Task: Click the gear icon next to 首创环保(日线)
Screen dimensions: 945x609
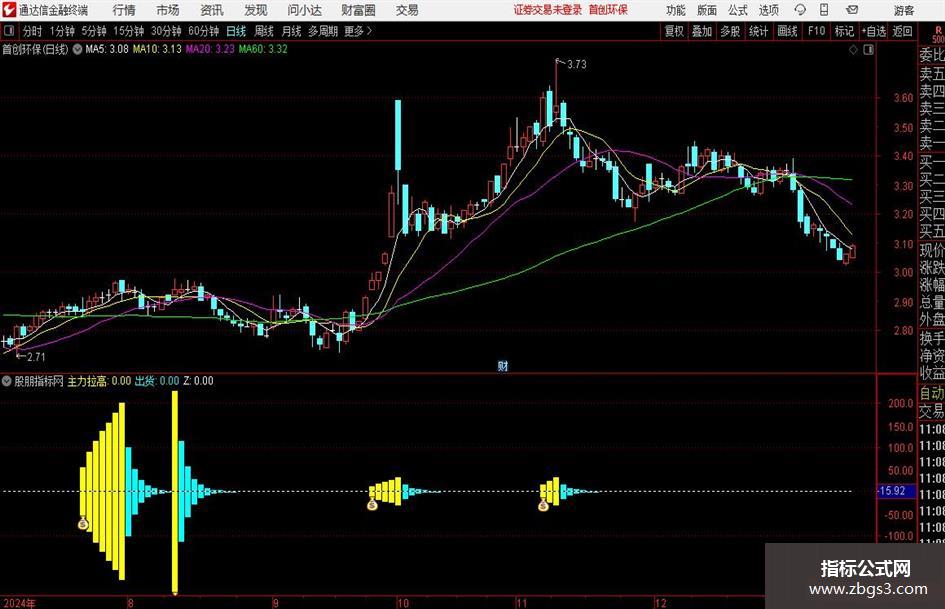Action: (77, 49)
